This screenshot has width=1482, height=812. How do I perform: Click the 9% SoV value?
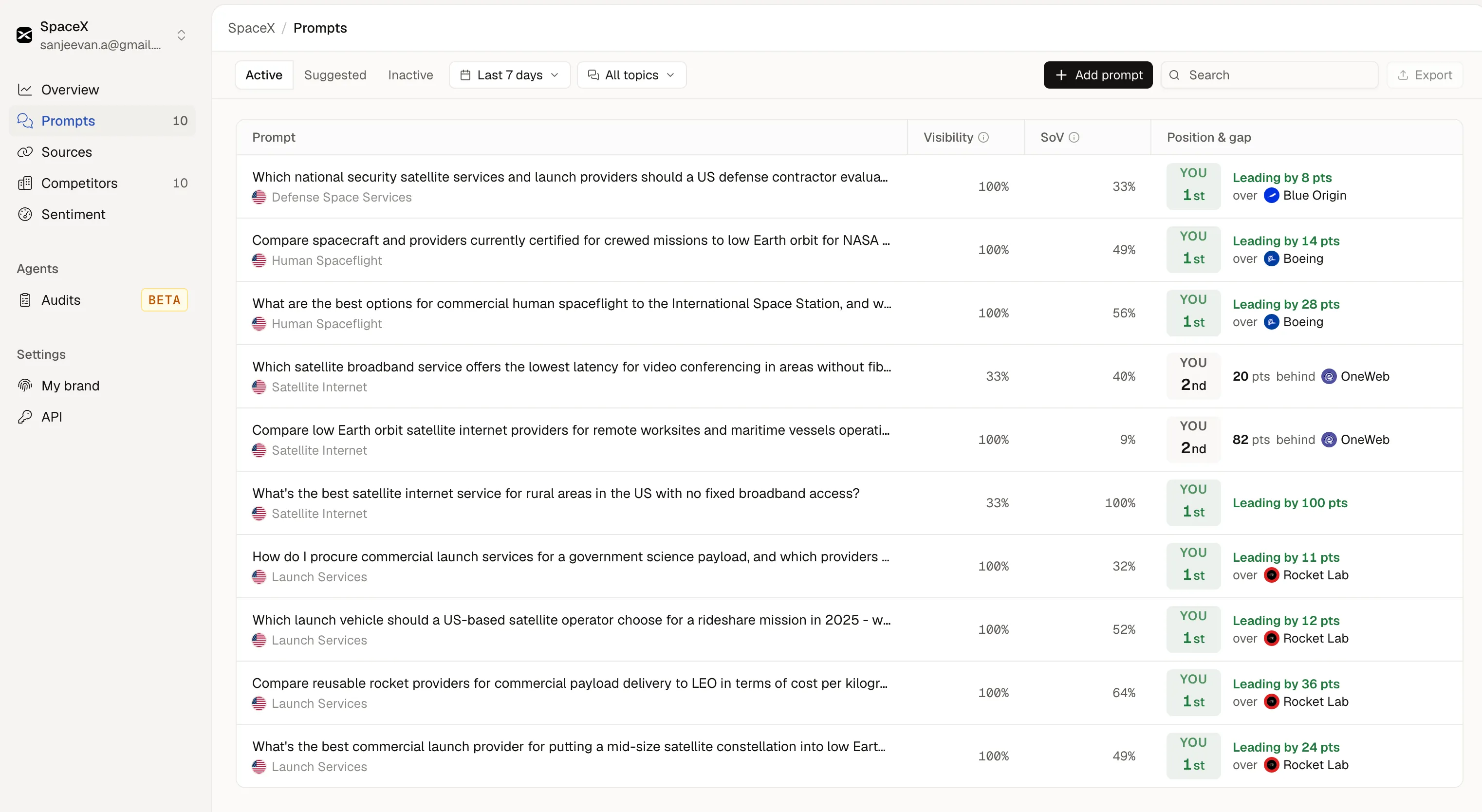click(x=1128, y=440)
